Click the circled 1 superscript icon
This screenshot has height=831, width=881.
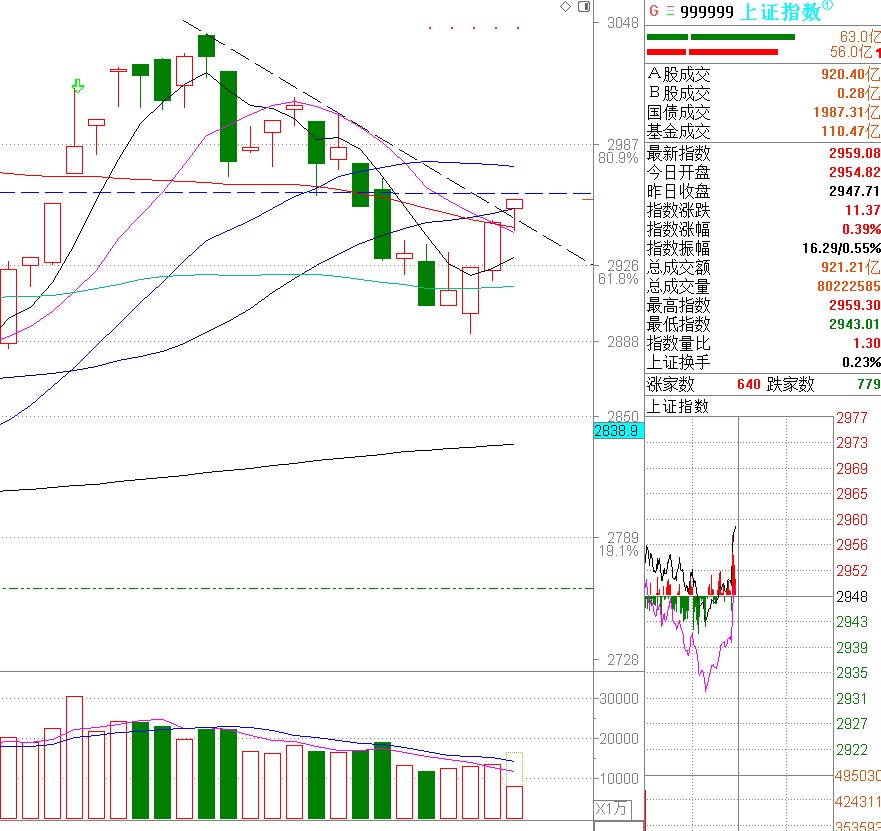(x=828, y=5)
